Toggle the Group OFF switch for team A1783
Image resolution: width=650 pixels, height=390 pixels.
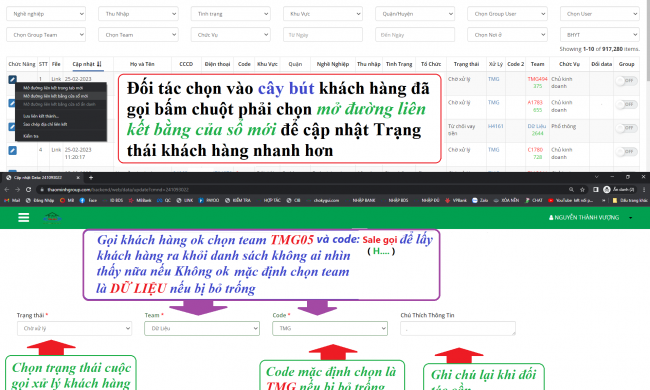(x=626, y=104)
